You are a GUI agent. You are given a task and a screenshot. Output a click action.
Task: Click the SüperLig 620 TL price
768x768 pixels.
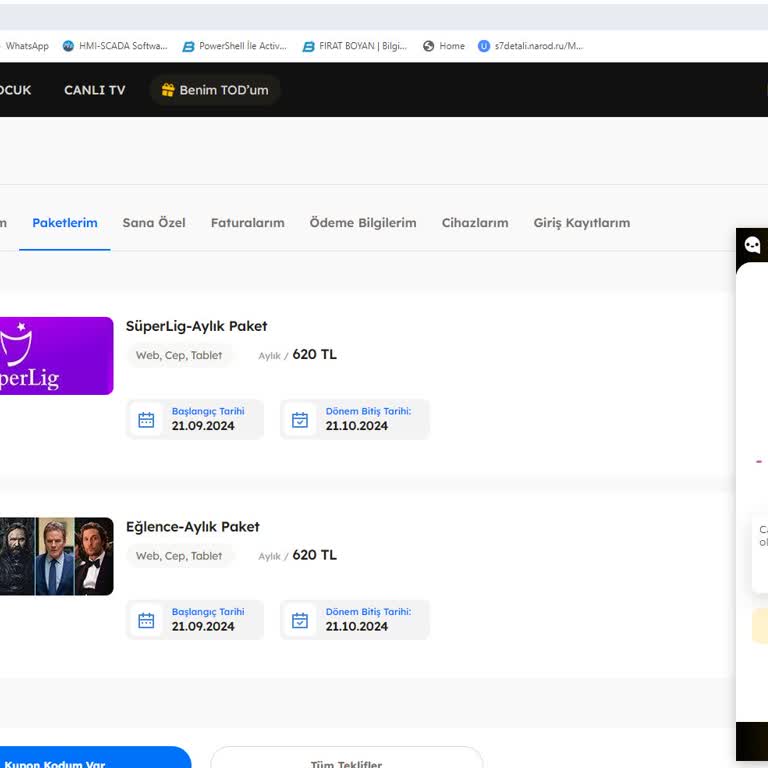[x=314, y=354]
